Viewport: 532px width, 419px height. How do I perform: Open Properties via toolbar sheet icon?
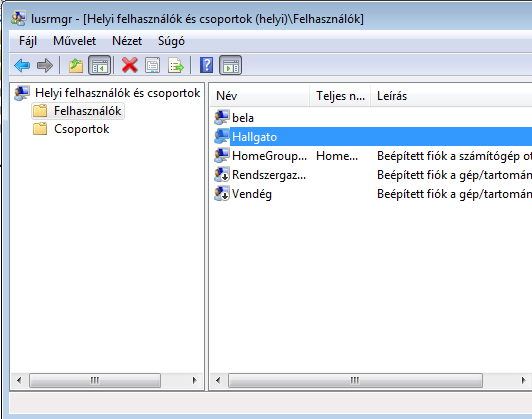pos(152,65)
